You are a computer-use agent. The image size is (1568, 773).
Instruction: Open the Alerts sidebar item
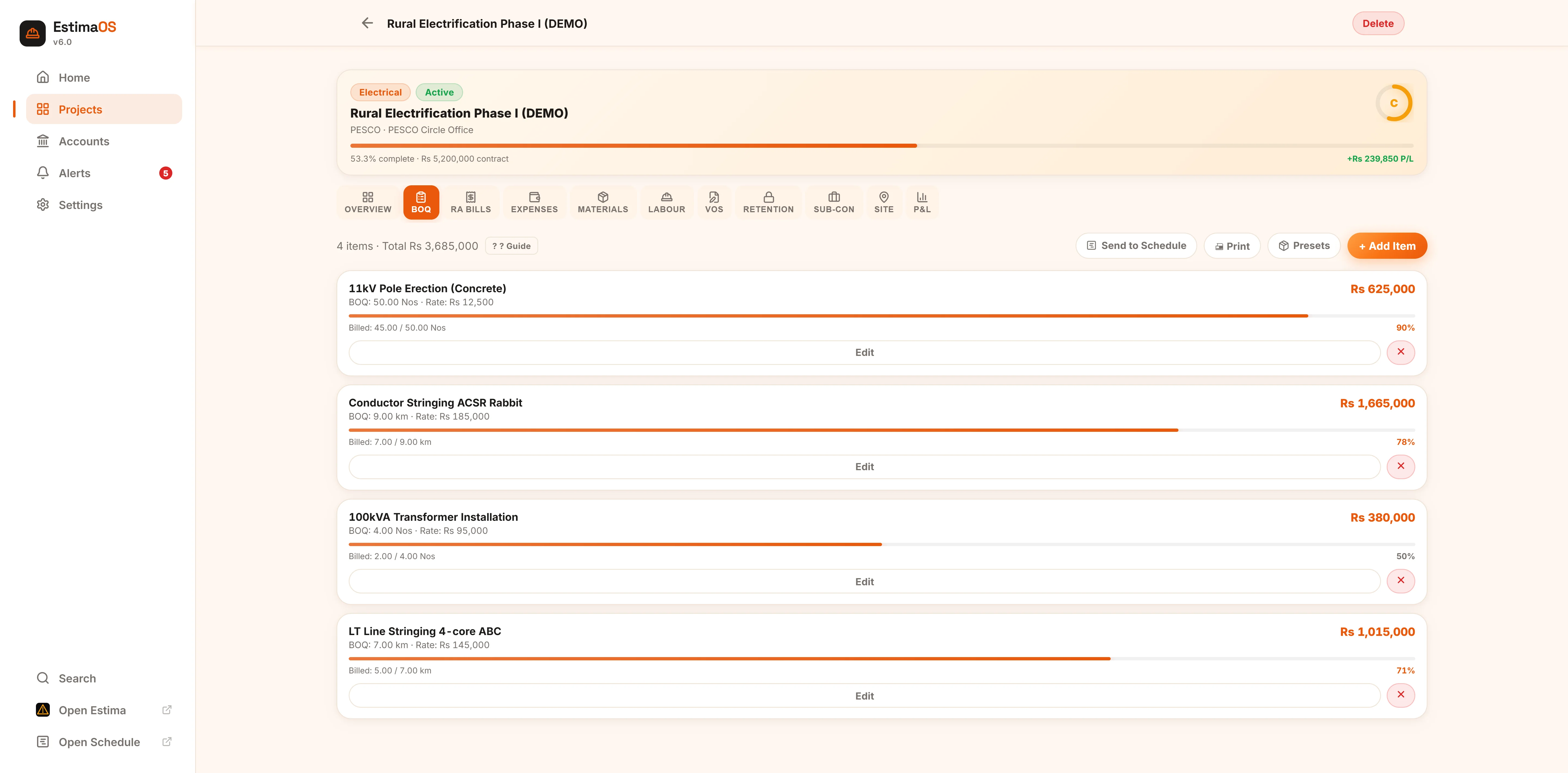pyautogui.click(x=104, y=173)
